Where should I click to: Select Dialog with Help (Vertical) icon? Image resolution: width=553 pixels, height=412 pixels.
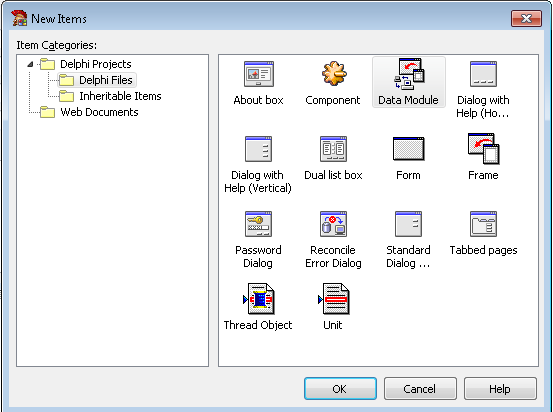coord(259,149)
